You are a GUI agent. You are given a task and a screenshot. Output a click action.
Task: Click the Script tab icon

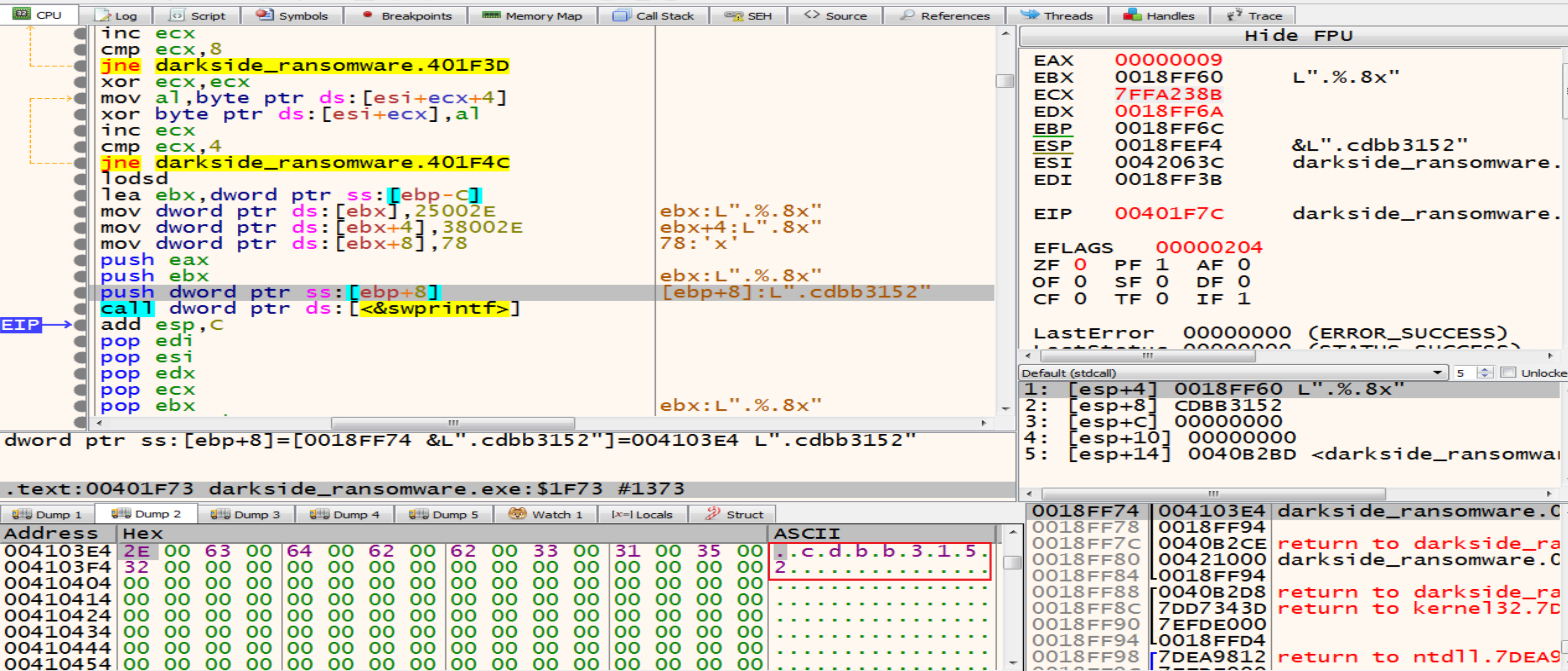tap(177, 15)
